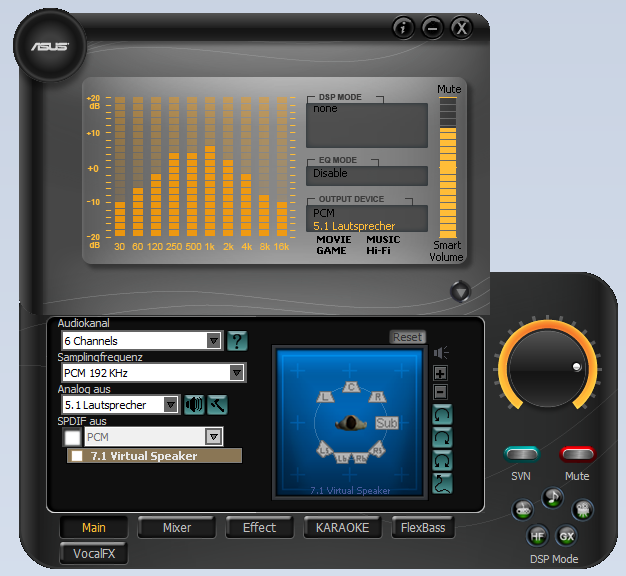Click the OUTPUT DEVICE PCM display box
Screen dimensions: 626x576
pos(367,218)
